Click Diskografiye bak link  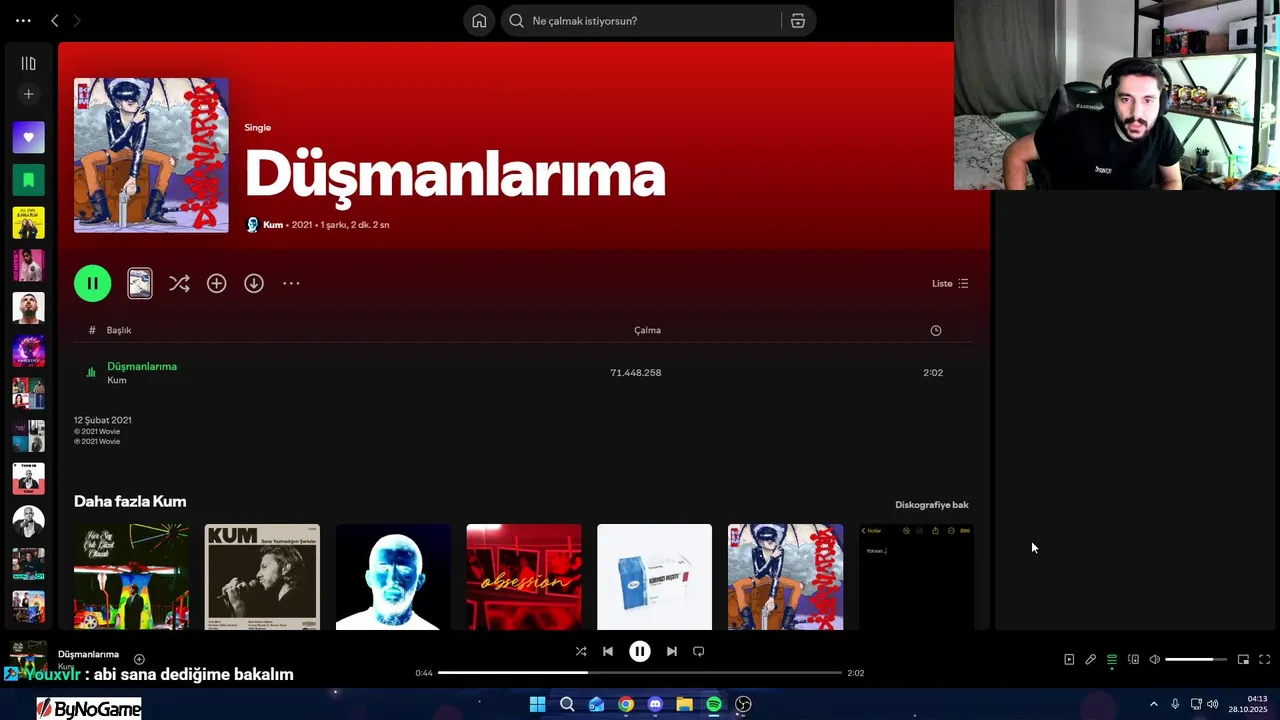[x=932, y=505]
